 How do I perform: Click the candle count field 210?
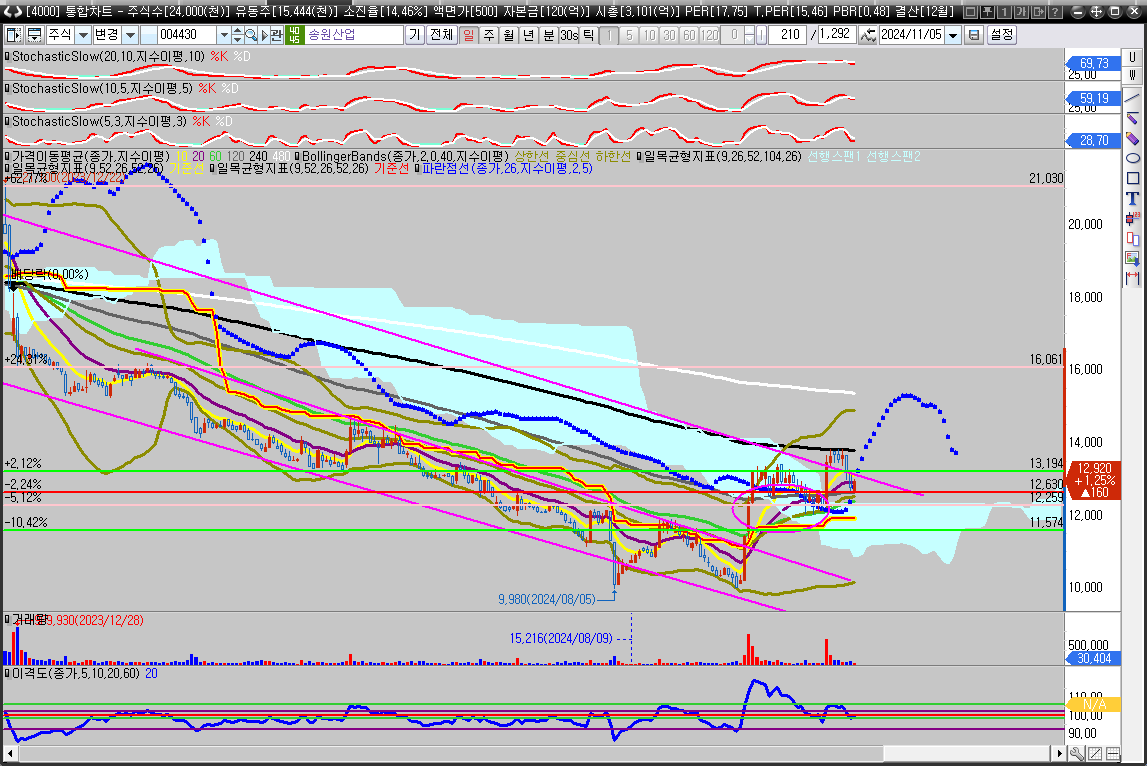789,34
